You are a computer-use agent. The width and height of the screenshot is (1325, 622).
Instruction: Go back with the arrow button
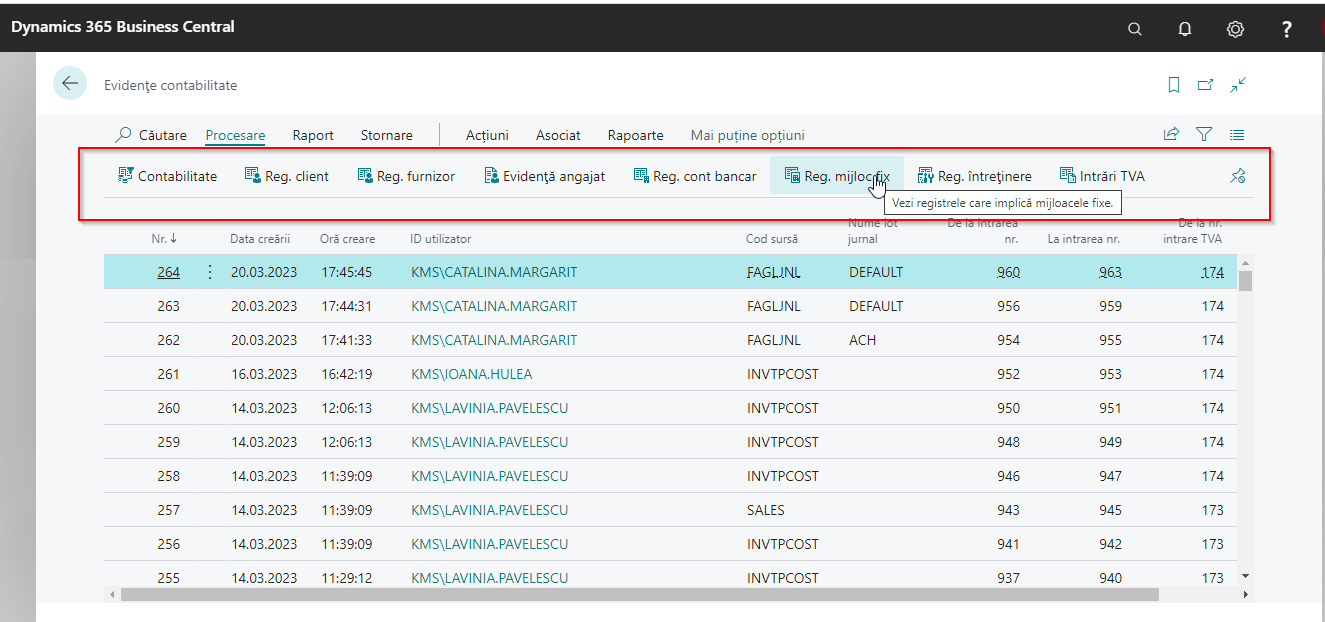point(70,84)
